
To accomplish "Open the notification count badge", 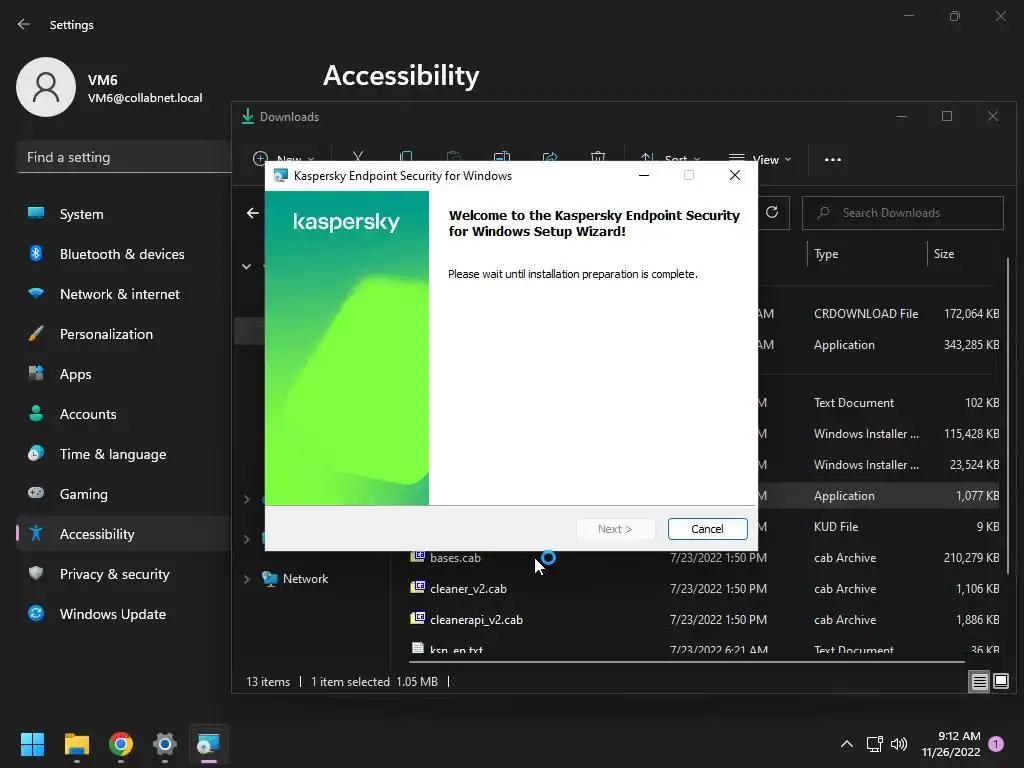I will [x=996, y=744].
